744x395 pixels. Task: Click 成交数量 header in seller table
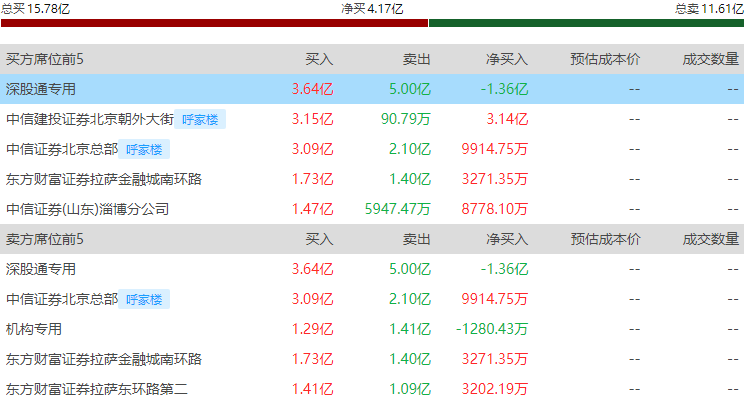point(711,239)
